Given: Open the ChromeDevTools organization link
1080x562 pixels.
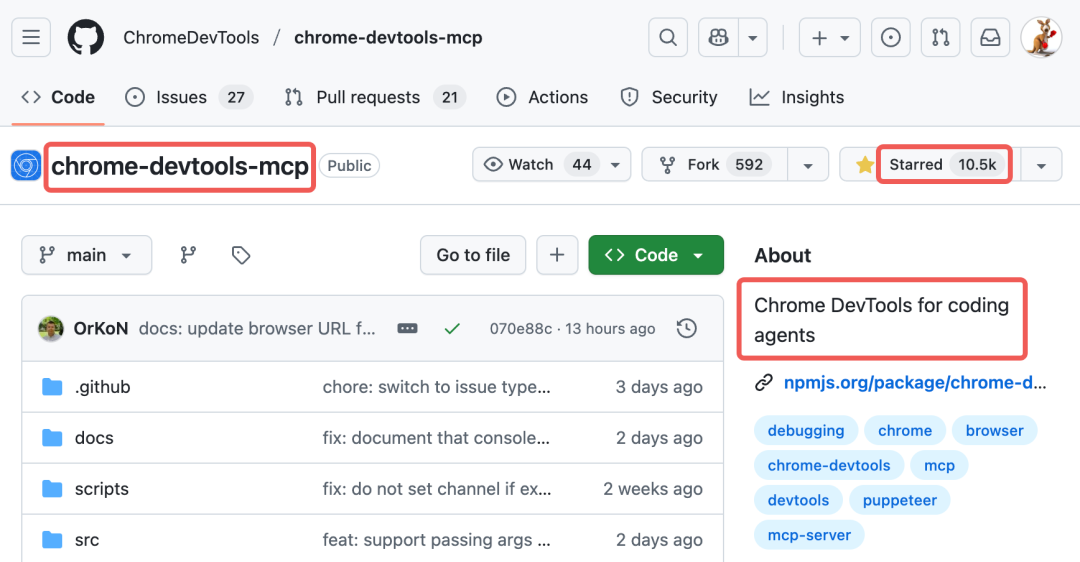Looking at the screenshot, I should (191, 37).
